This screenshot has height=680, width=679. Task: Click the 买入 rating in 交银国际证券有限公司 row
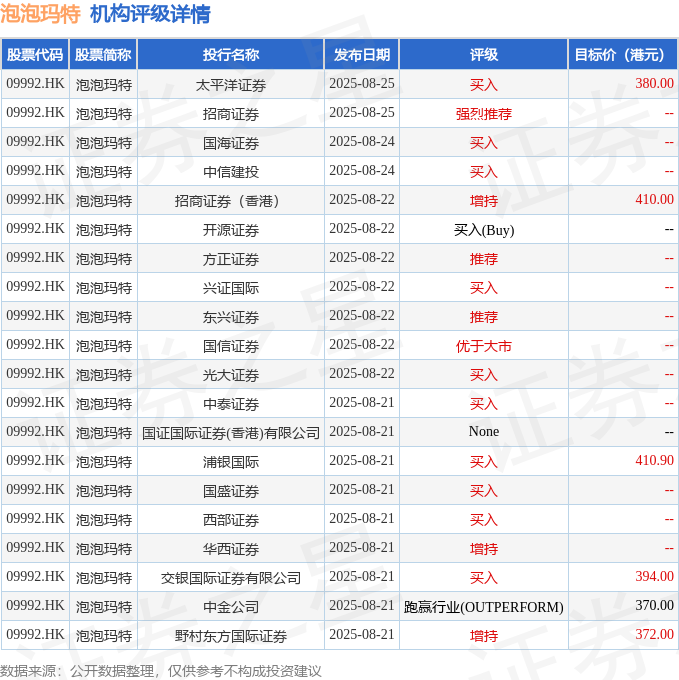(483, 578)
